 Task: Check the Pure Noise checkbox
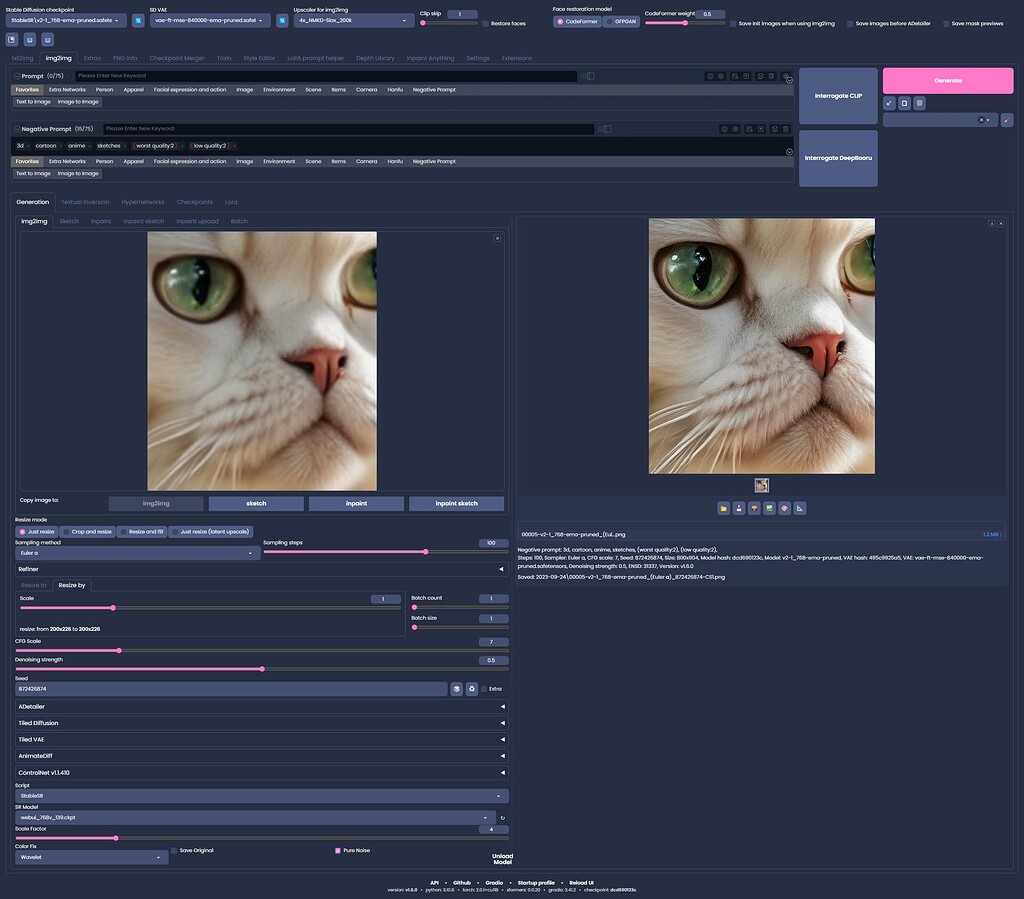pos(337,850)
